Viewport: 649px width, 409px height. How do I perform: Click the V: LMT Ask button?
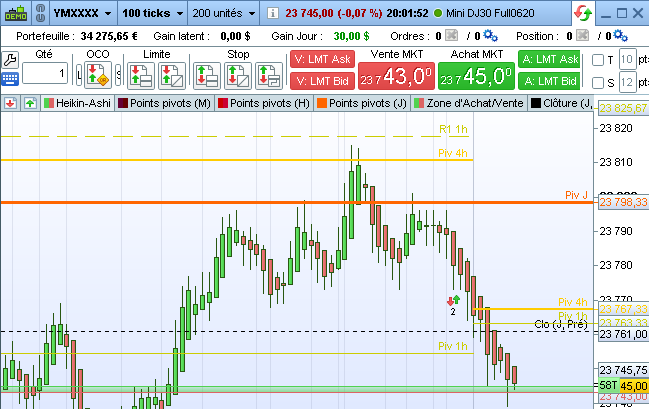322,59
